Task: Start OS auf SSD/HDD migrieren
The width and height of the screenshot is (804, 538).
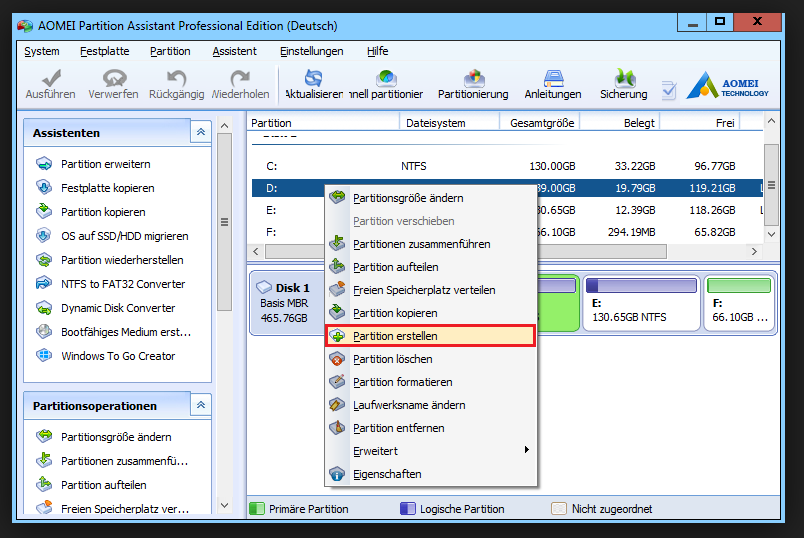Action: pos(125,236)
